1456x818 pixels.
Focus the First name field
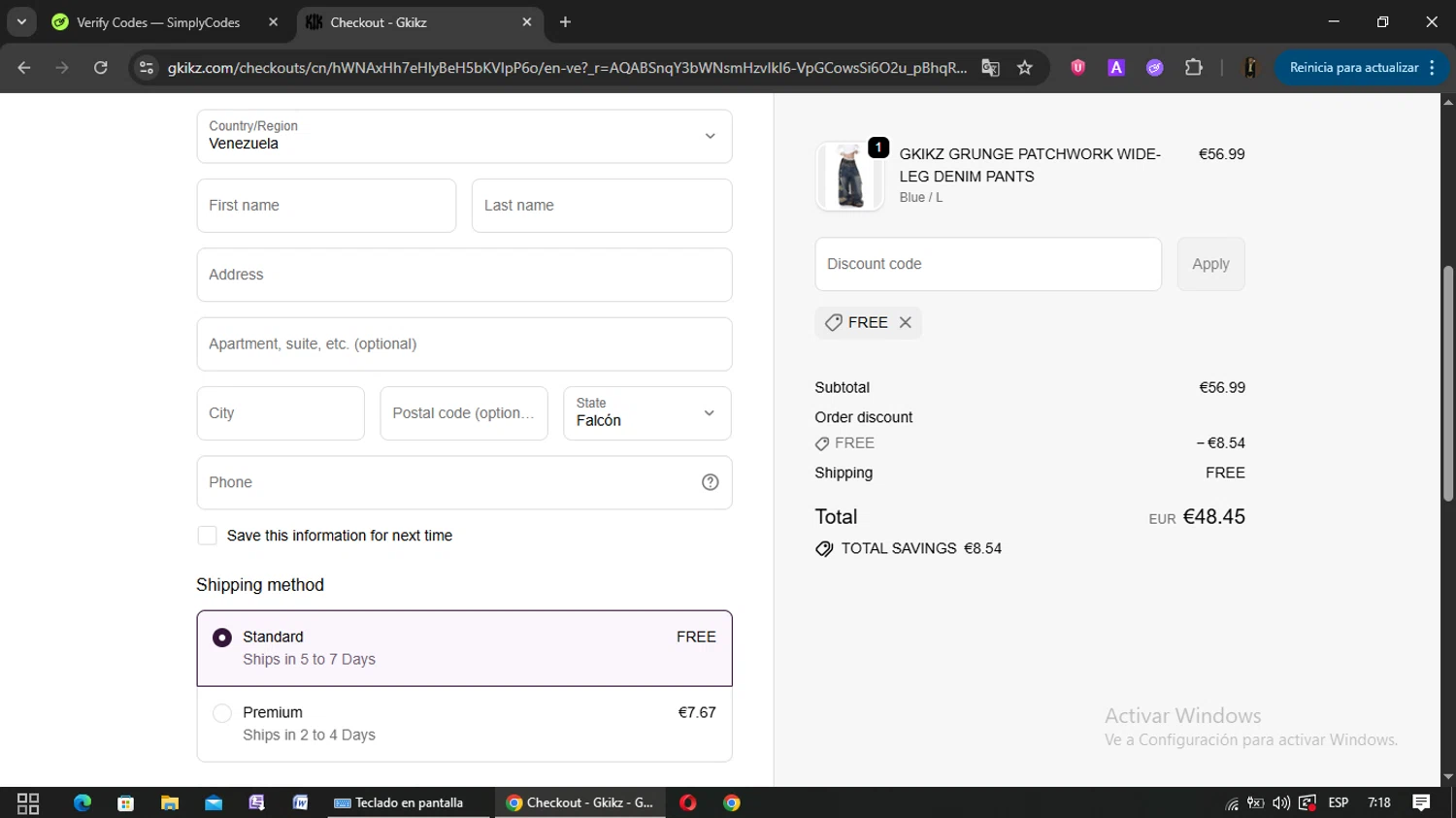[x=326, y=206]
